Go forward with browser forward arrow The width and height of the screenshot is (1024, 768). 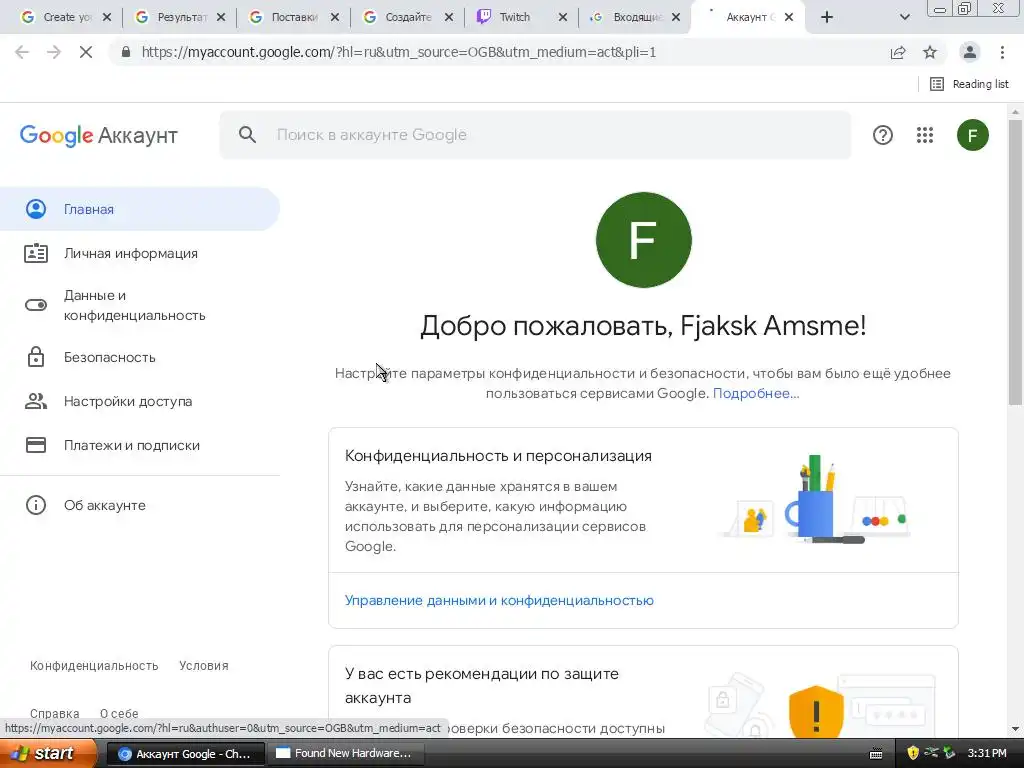tap(54, 52)
